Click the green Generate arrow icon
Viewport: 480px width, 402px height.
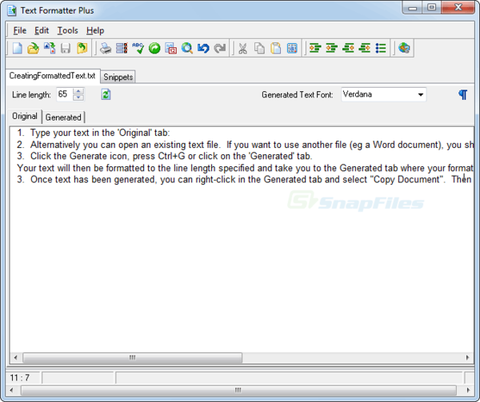[x=154, y=48]
